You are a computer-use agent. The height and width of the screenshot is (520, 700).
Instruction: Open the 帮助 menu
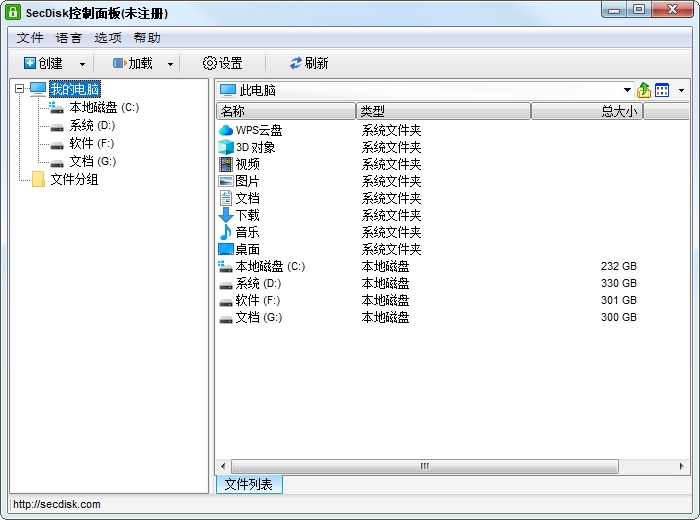pos(147,38)
